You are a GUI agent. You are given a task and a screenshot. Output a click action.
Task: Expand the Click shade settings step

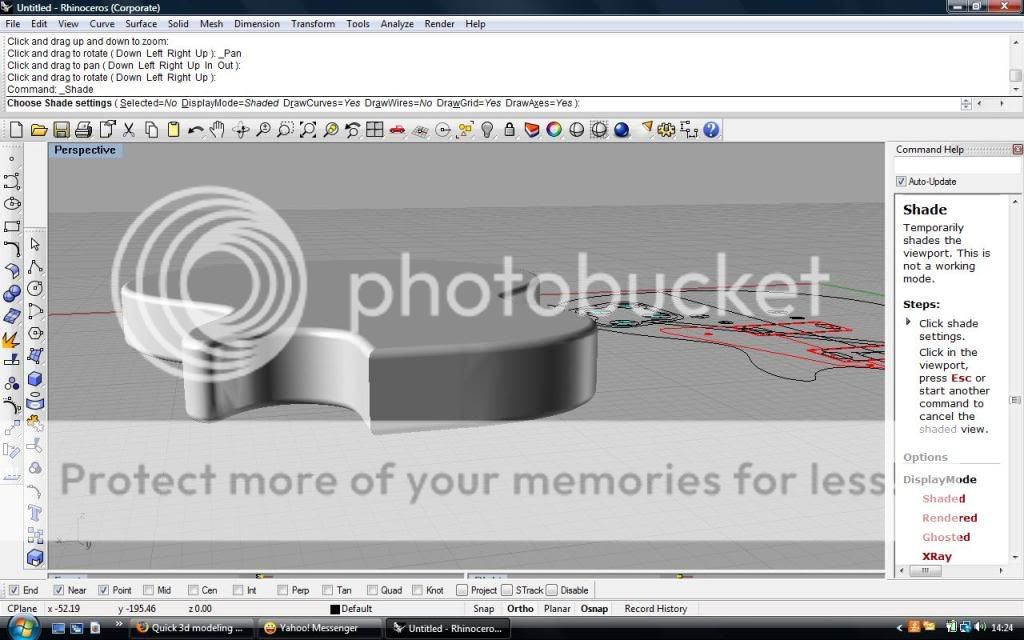pos(908,322)
